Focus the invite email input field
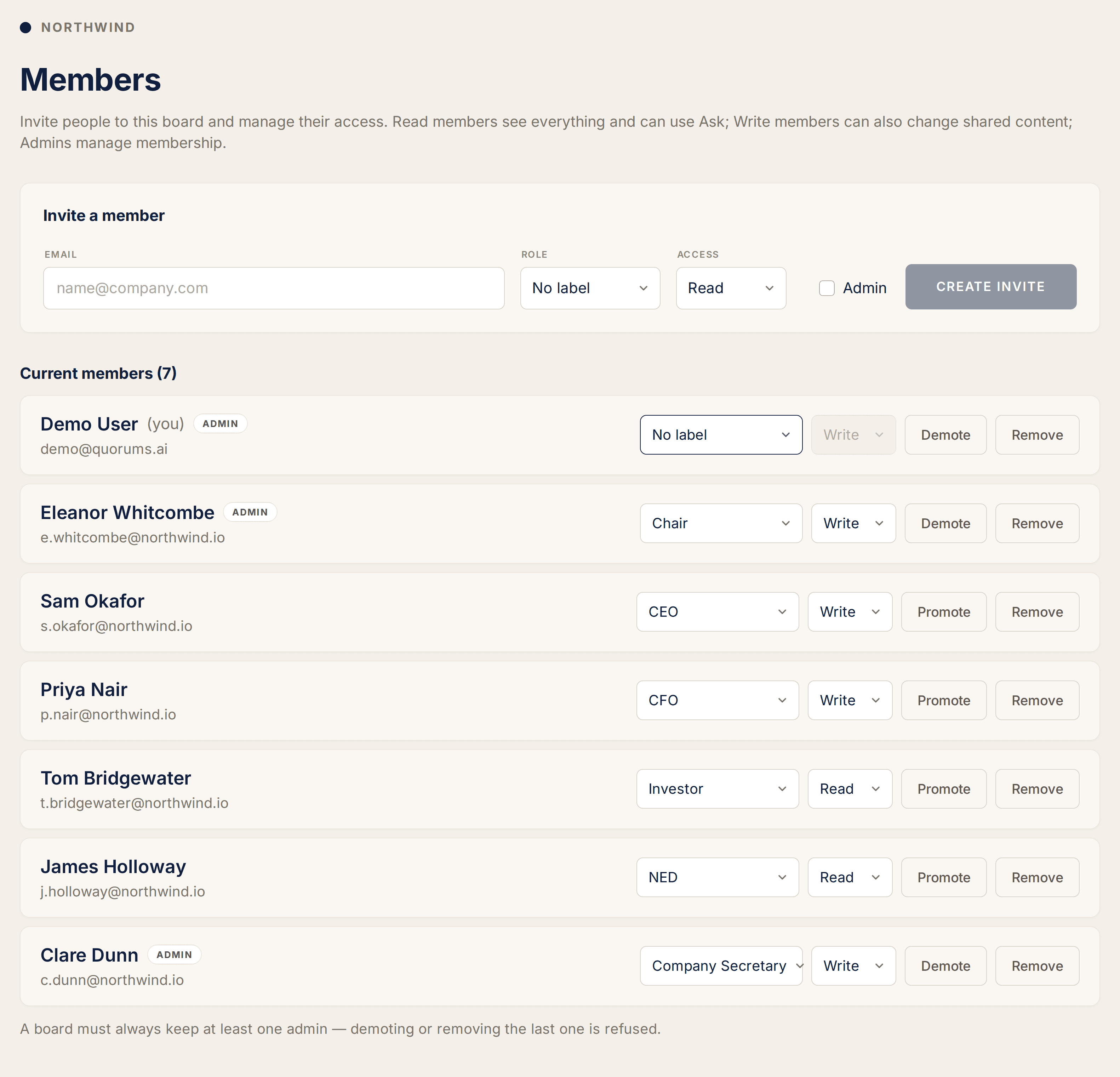The image size is (1120, 1077). click(274, 288)
